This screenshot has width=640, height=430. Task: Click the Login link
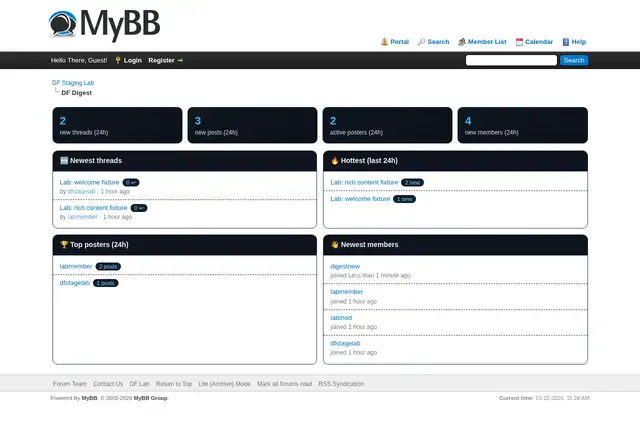(x=133, y=60)
